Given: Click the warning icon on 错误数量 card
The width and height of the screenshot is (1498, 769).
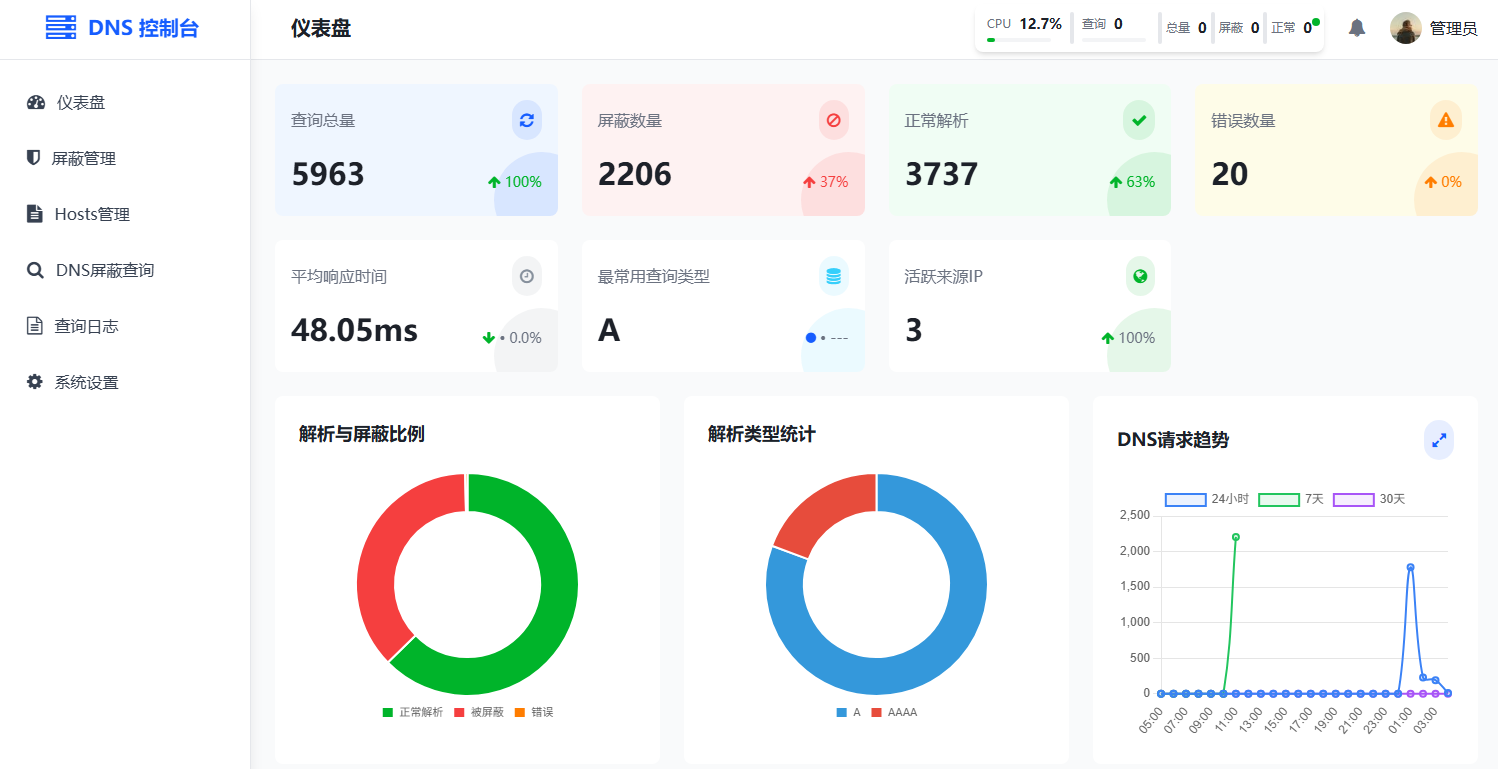Looking at the screenshot, I should coord(1445,119).
